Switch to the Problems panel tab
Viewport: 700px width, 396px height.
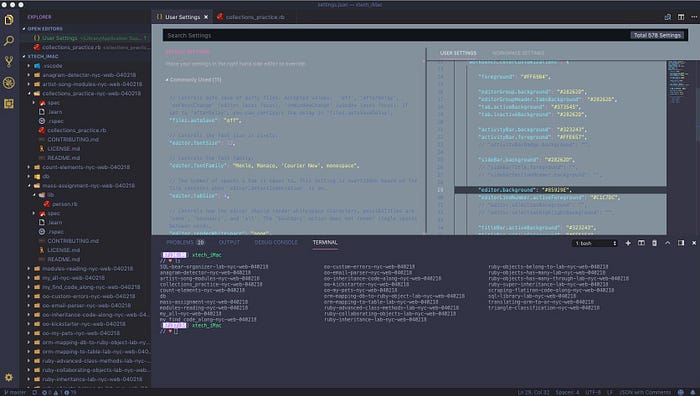pos(185,242)
